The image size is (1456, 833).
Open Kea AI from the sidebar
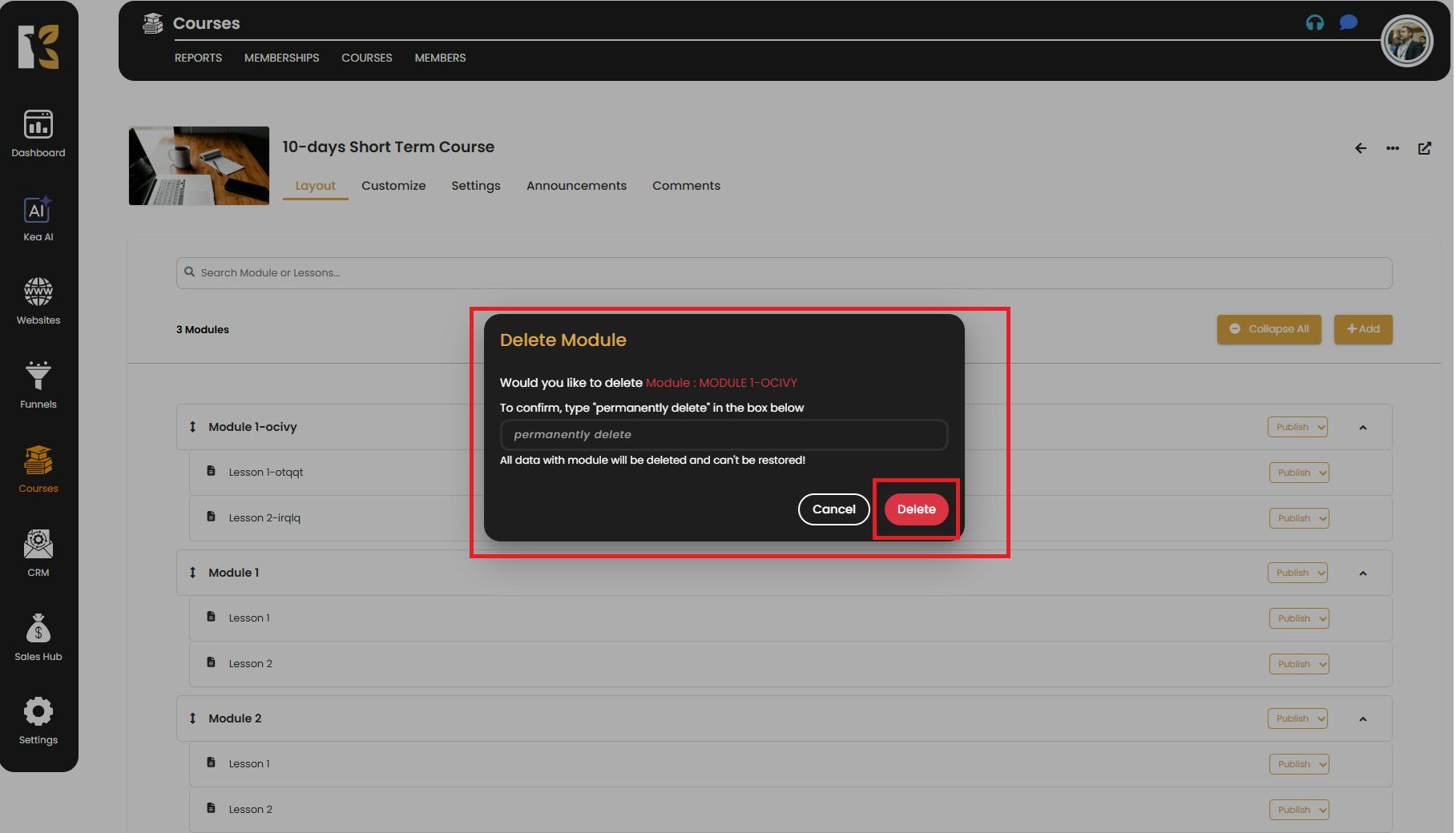coord(38,211)
